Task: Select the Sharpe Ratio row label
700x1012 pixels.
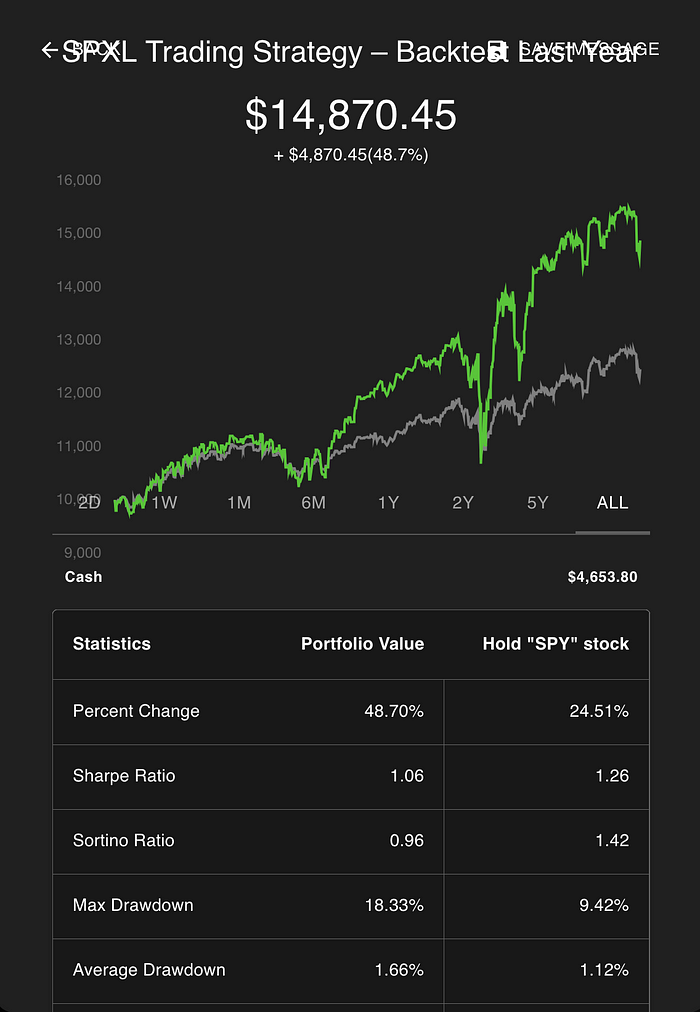Action: point(124,776)
